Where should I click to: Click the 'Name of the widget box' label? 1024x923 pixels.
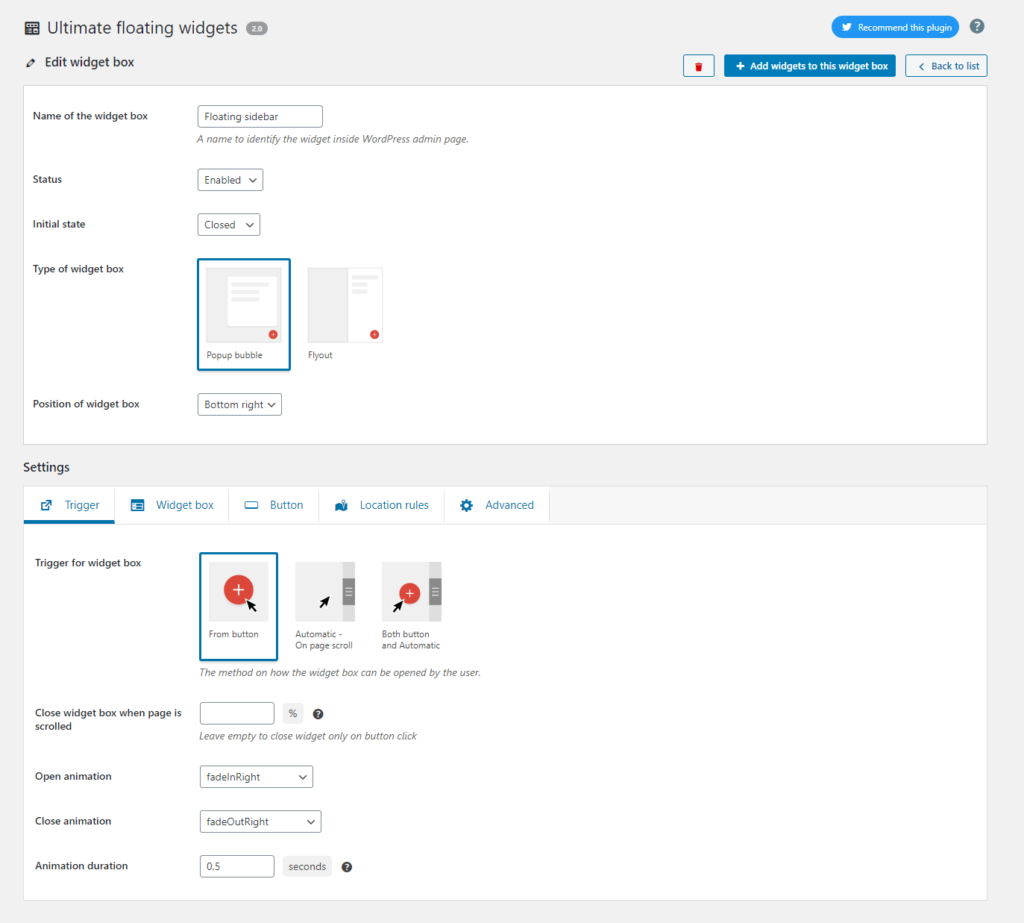tap(90, 116)
